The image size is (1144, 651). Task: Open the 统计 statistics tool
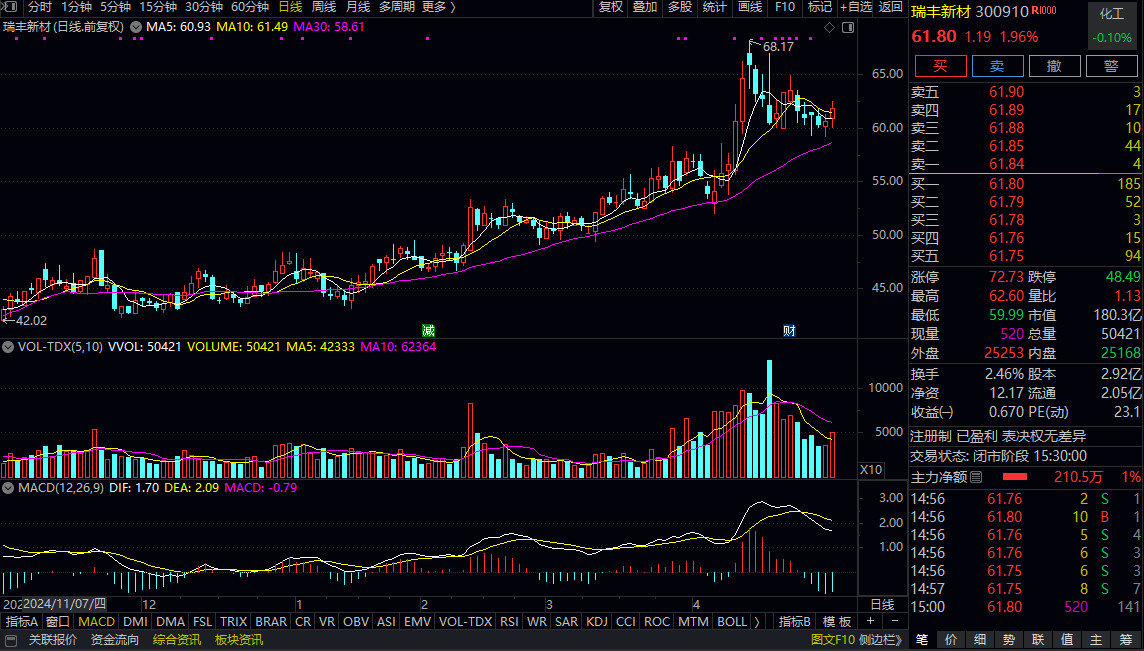pyautogui.click(x=714, y=7)
